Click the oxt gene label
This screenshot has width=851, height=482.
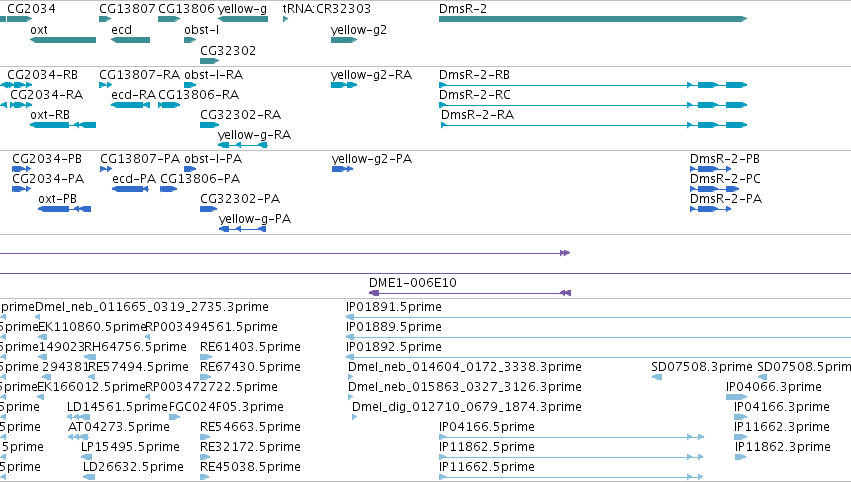39,29
